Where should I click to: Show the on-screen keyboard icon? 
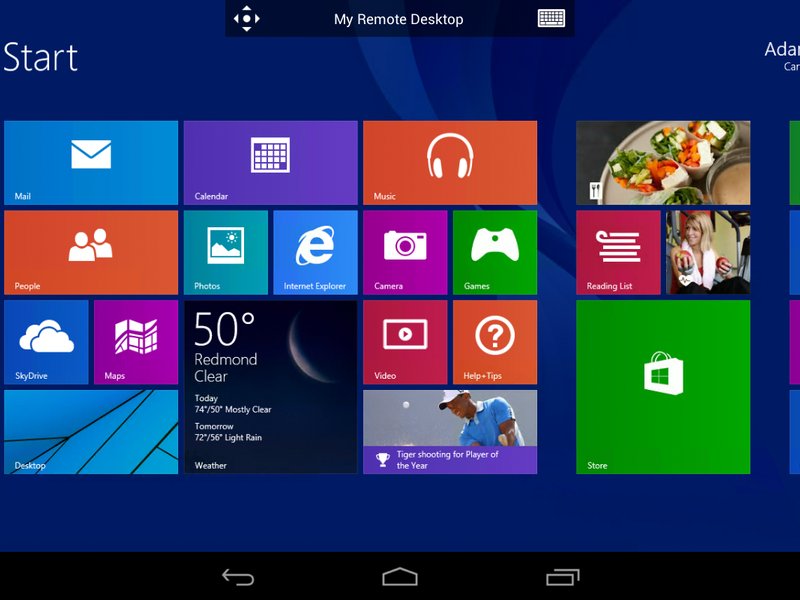[551, 18]
